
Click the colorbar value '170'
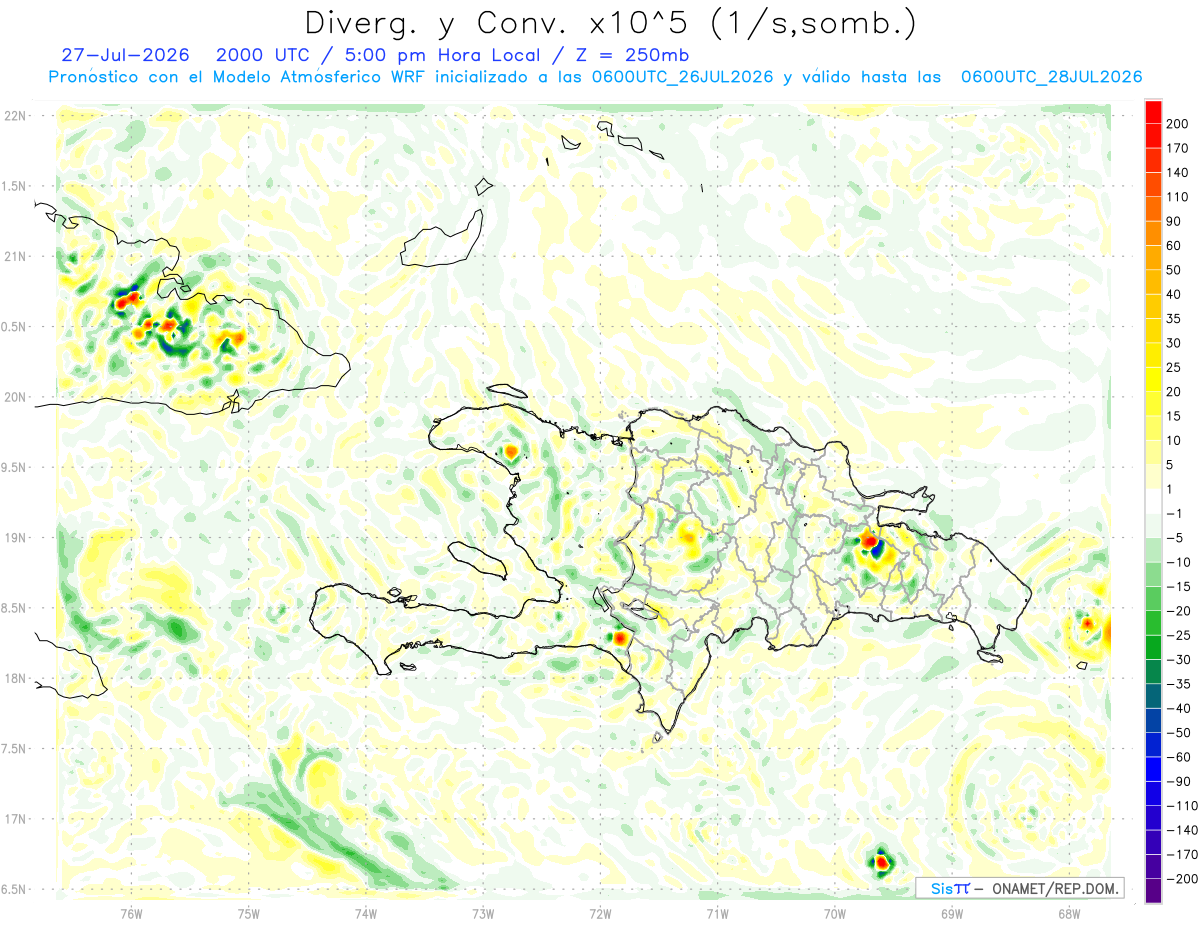click(1177, 148)
